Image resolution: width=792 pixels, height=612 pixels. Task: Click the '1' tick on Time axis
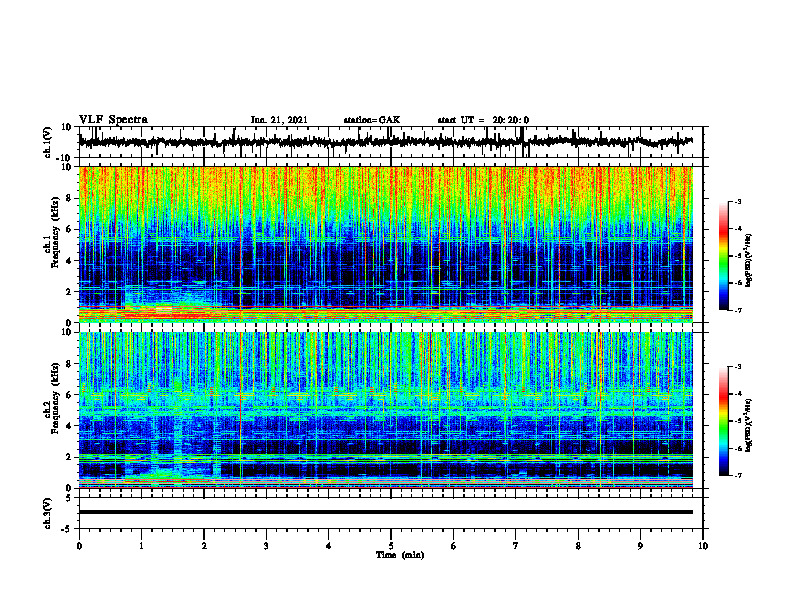(141, 546)
